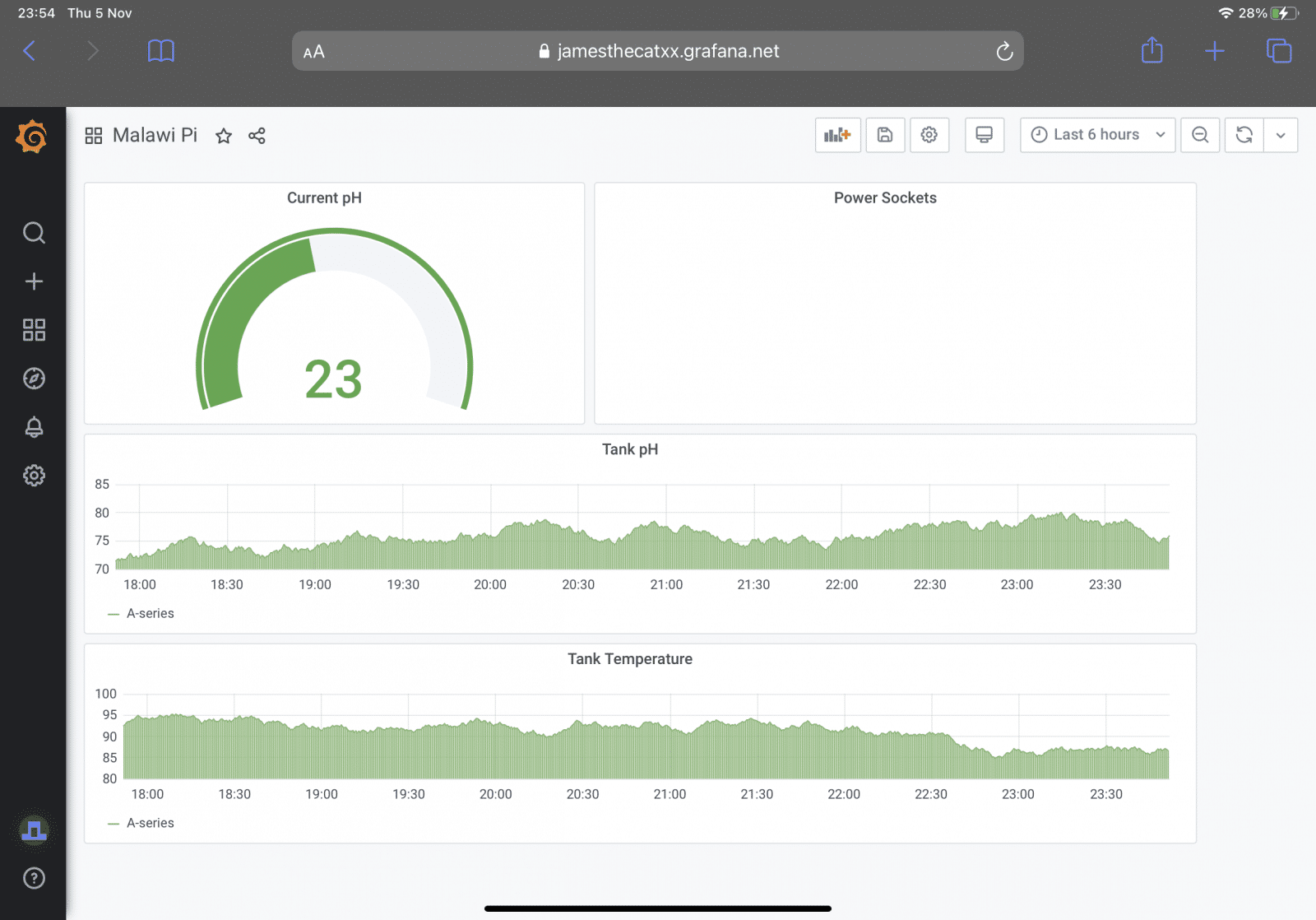
Task: Open the search dashboards magnifier
Action: (x=34, y=233)
